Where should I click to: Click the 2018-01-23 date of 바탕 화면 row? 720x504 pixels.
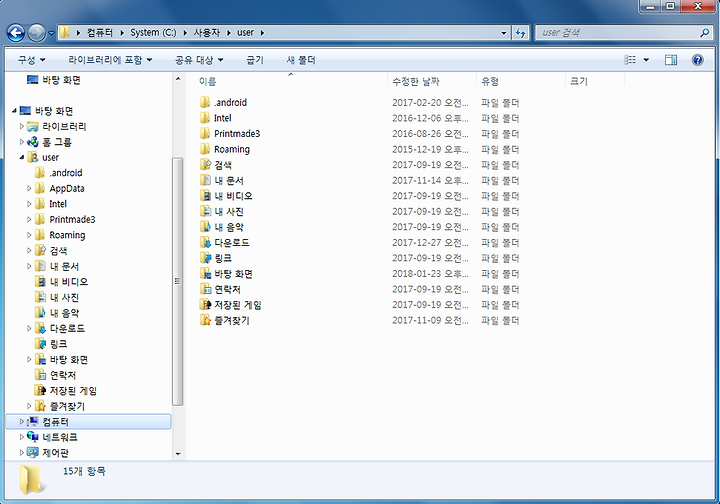click(x=430, y=274)
